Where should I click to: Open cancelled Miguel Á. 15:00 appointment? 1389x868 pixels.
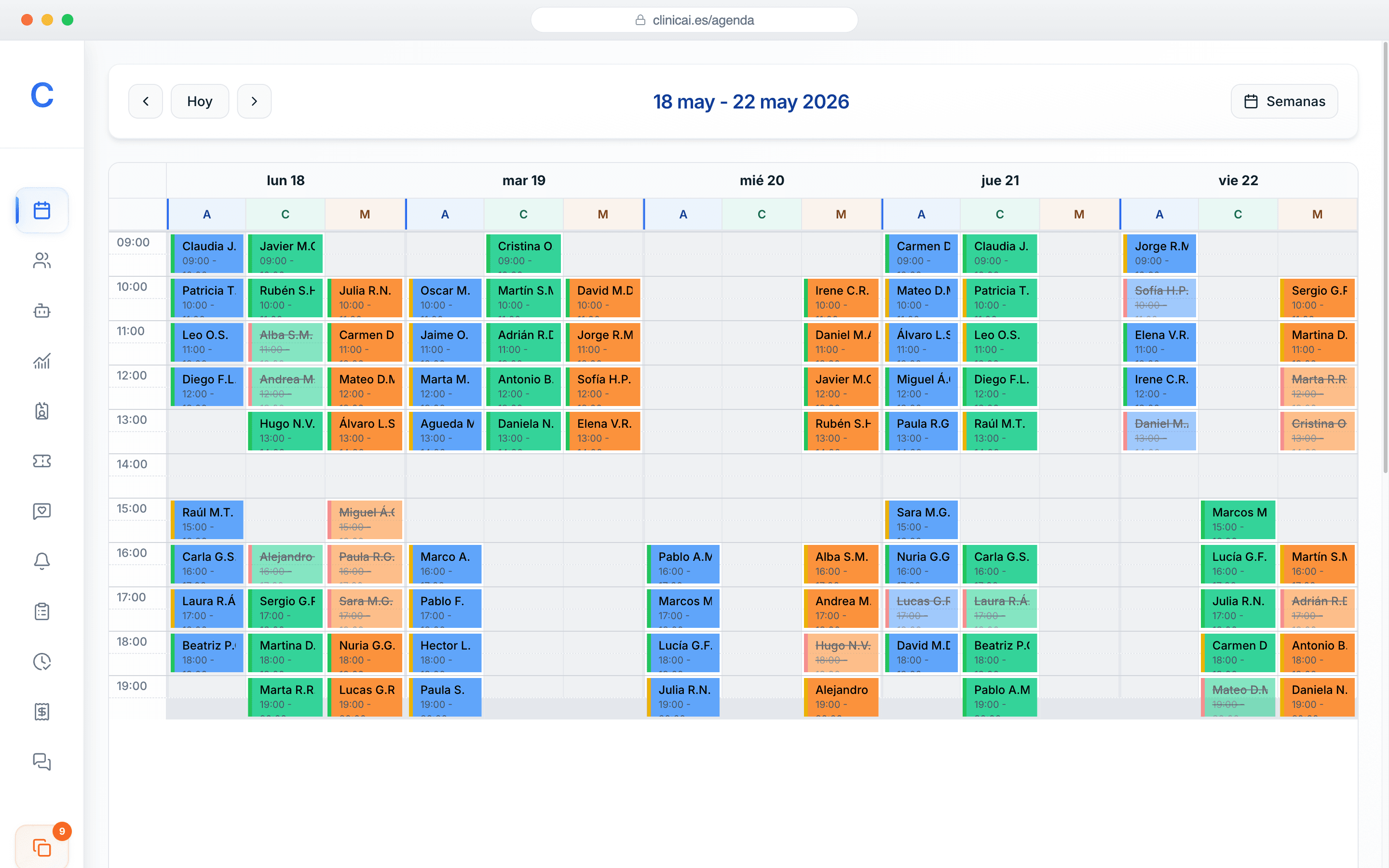coord(365,519)
